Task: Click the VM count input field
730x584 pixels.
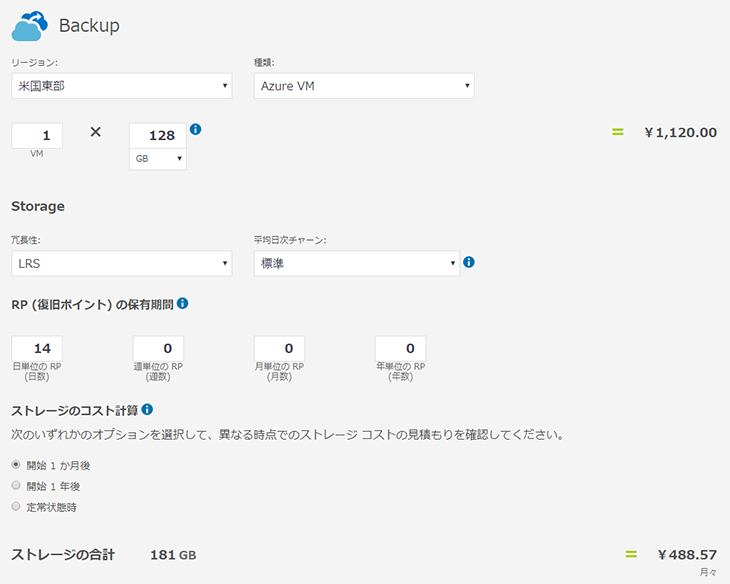Action: click(x=37, y=135)
